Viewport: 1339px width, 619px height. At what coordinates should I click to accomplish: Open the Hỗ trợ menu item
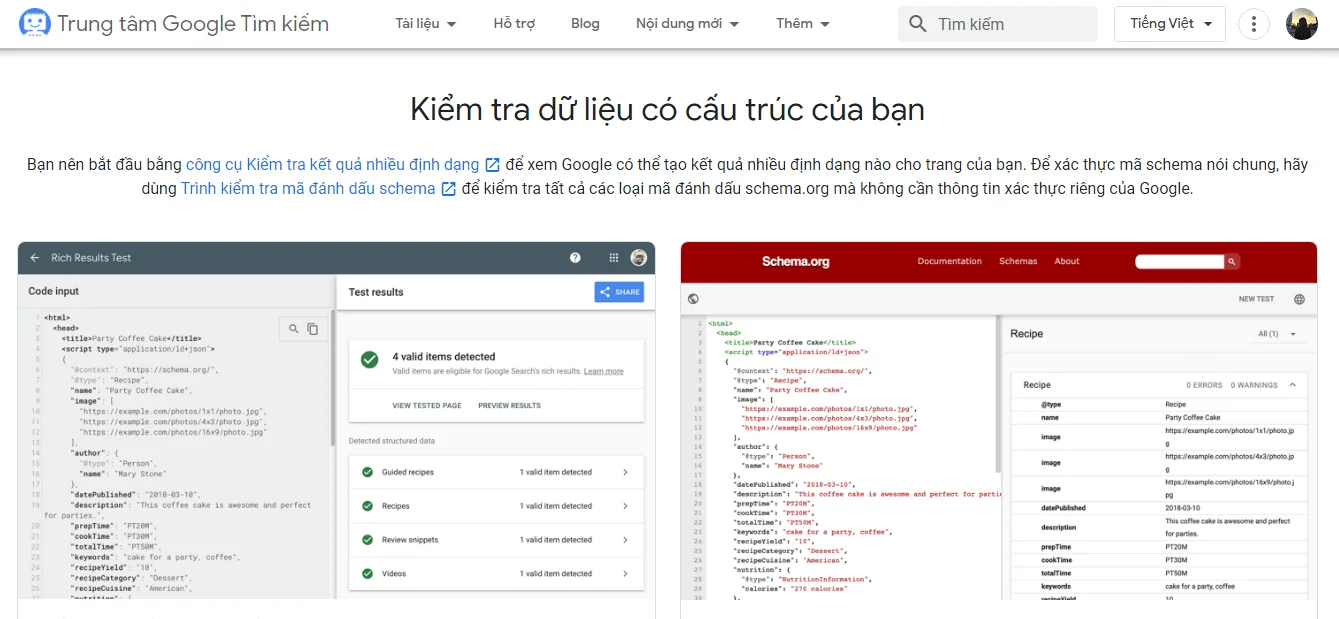pyautogui.click(x=514, y=24)
